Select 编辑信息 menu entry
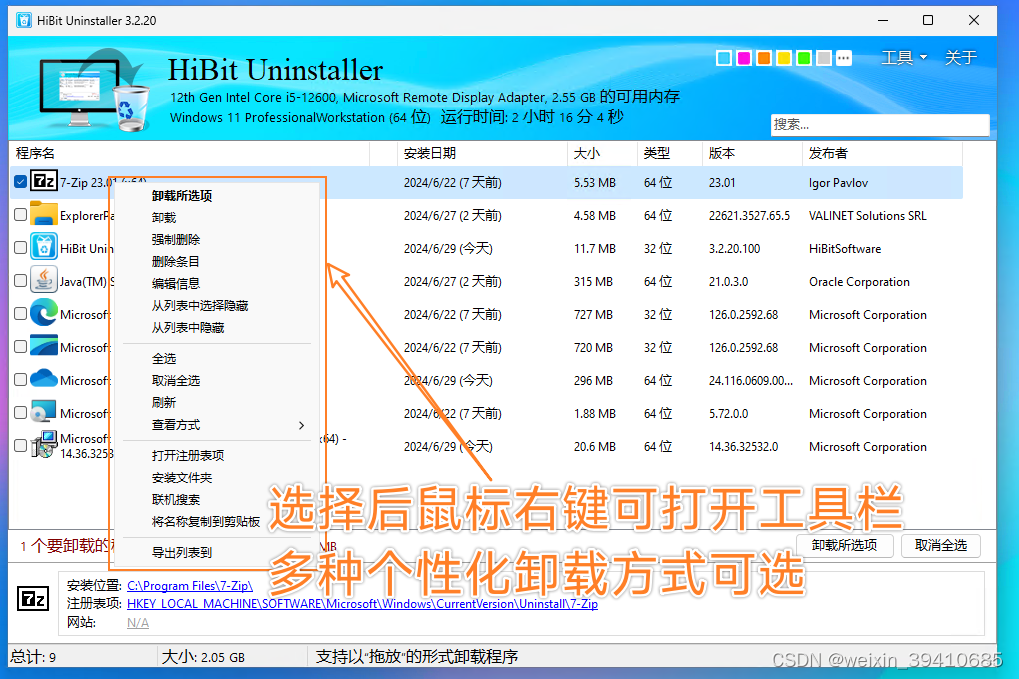The image size is (1019, 679). coord(175,284)
